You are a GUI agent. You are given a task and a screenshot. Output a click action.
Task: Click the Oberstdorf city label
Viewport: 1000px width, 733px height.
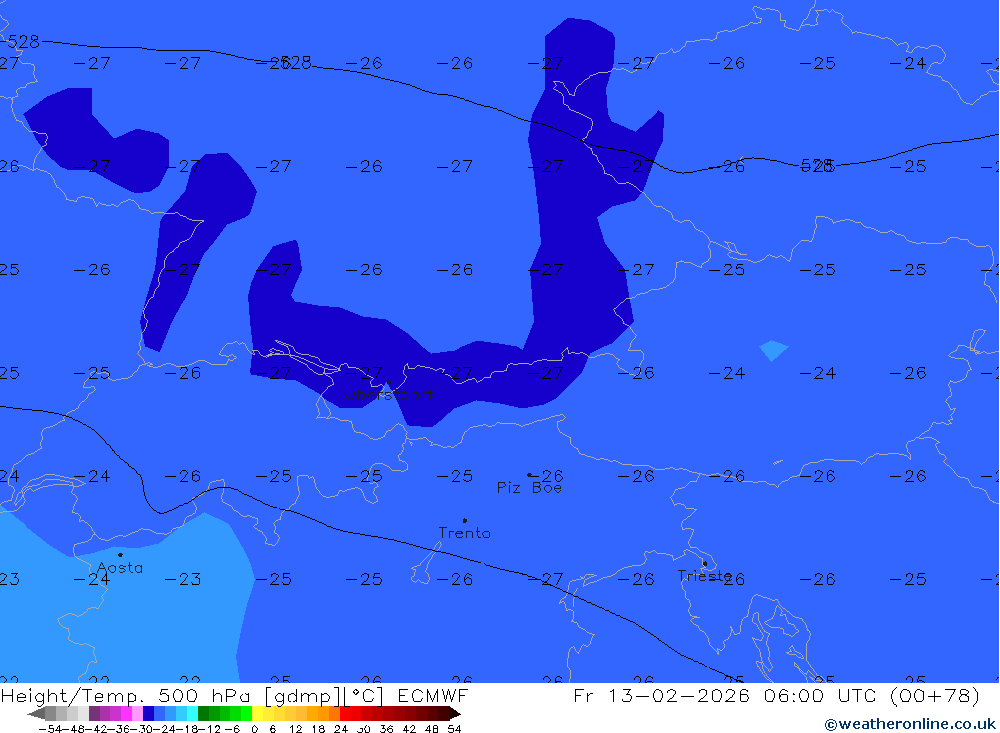[389, 395]
